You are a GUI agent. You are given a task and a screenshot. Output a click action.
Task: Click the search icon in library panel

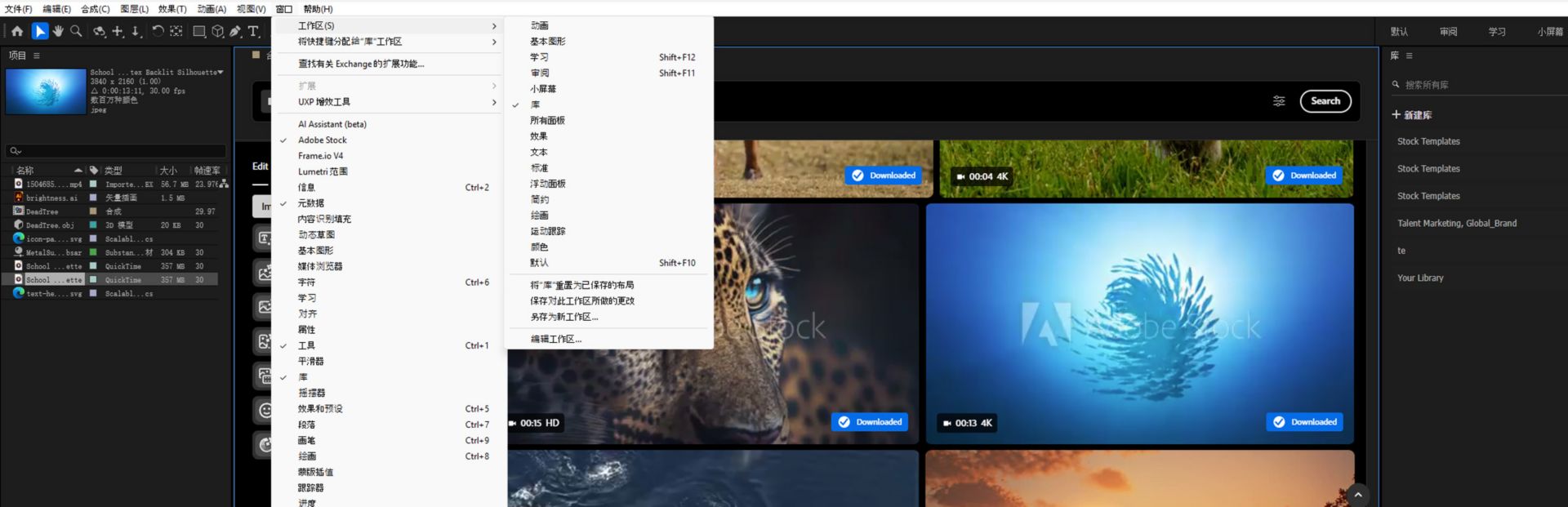[x=1396, y=85]
